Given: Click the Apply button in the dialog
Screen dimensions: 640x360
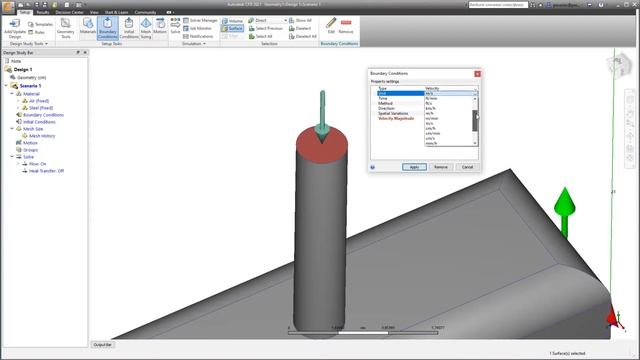Looking at the screenshot, I should [x=414, y=167].
